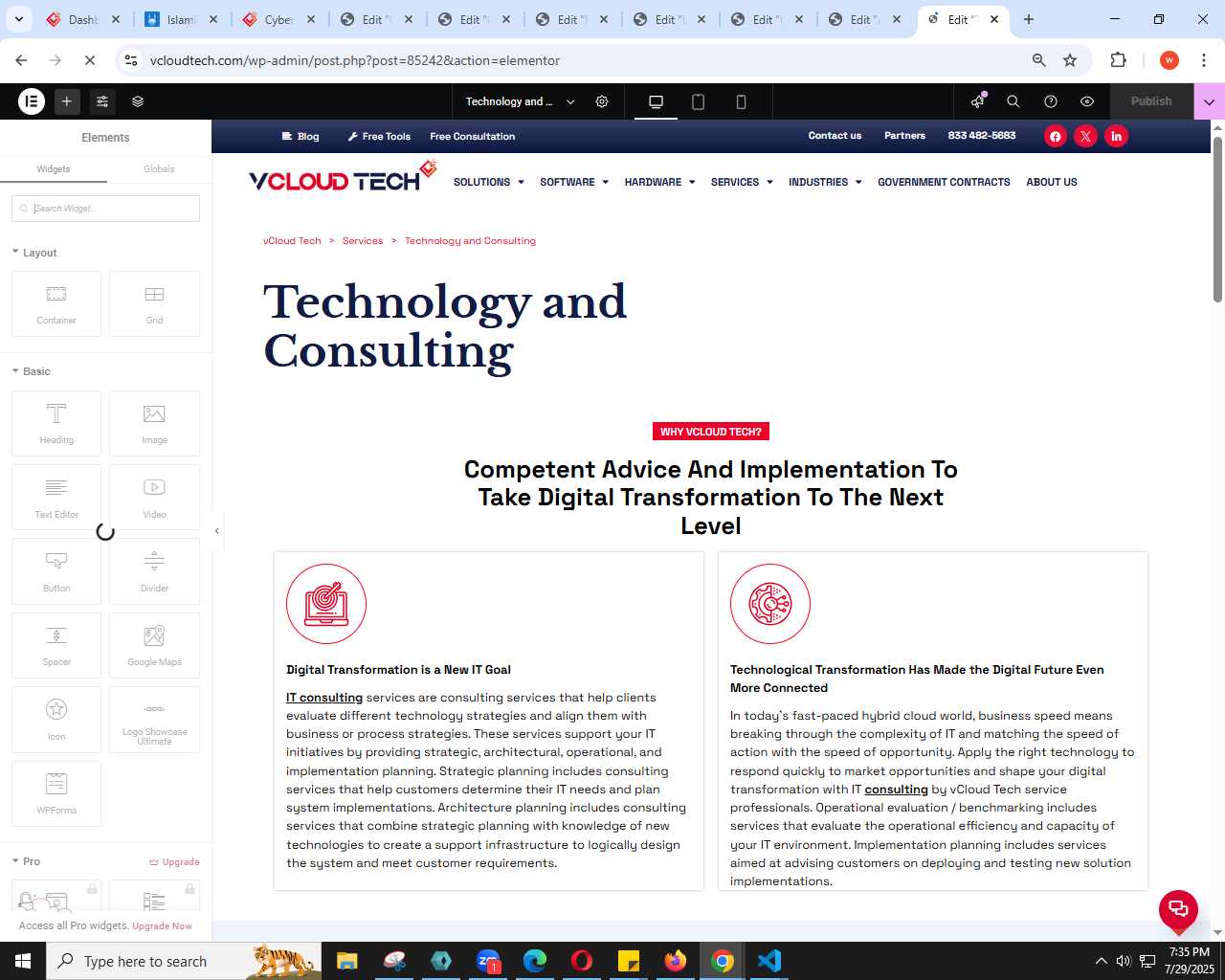Click the LinkedIn social icon
Image resolution: width=1225 pixels, height=980 pixels.
[x=1116, y=136]
